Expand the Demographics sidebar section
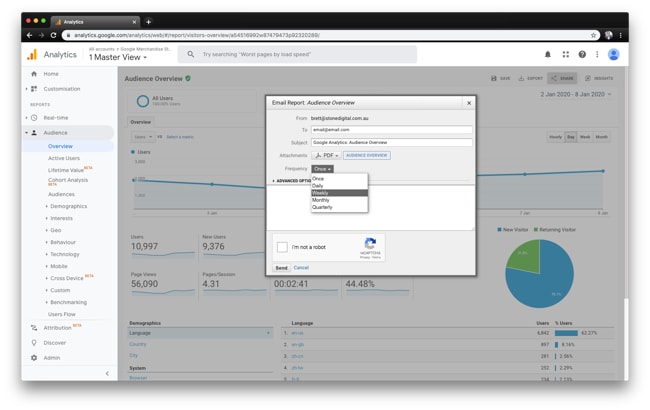650x410 pixels. [x=66, y=206]
